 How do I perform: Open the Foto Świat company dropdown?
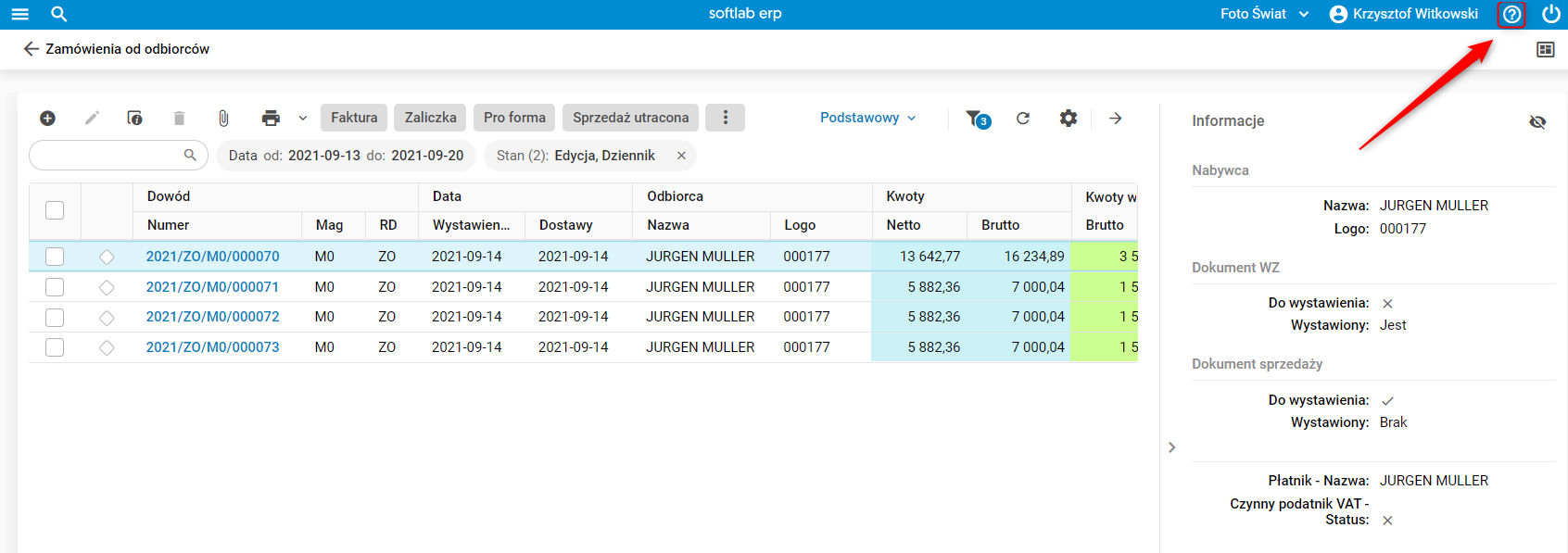(x=1264, y=14)
